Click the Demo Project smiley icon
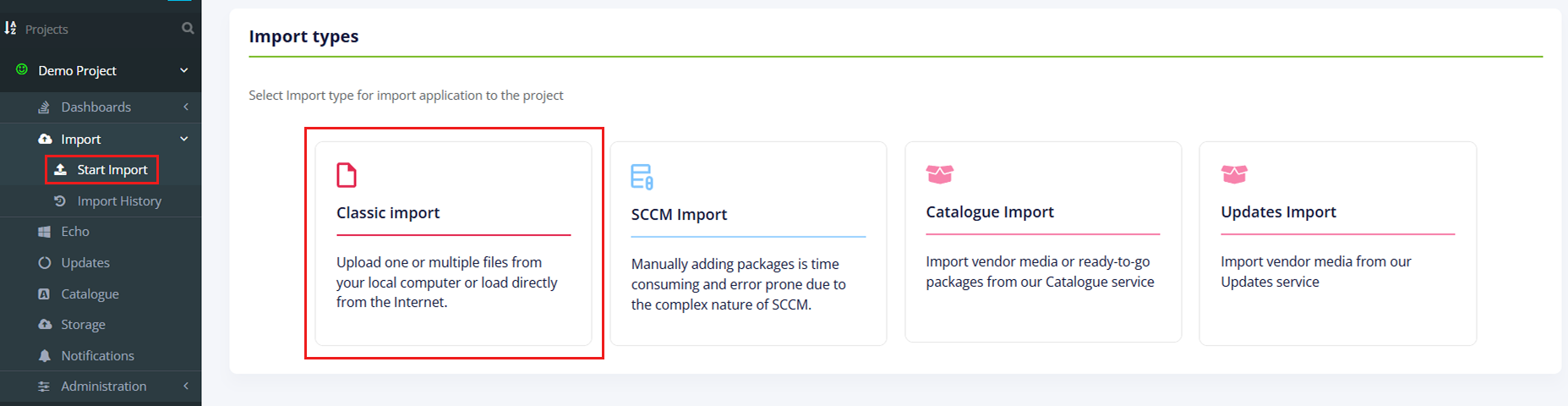The width and height of the screenshot is (1568, 406). 22,69
